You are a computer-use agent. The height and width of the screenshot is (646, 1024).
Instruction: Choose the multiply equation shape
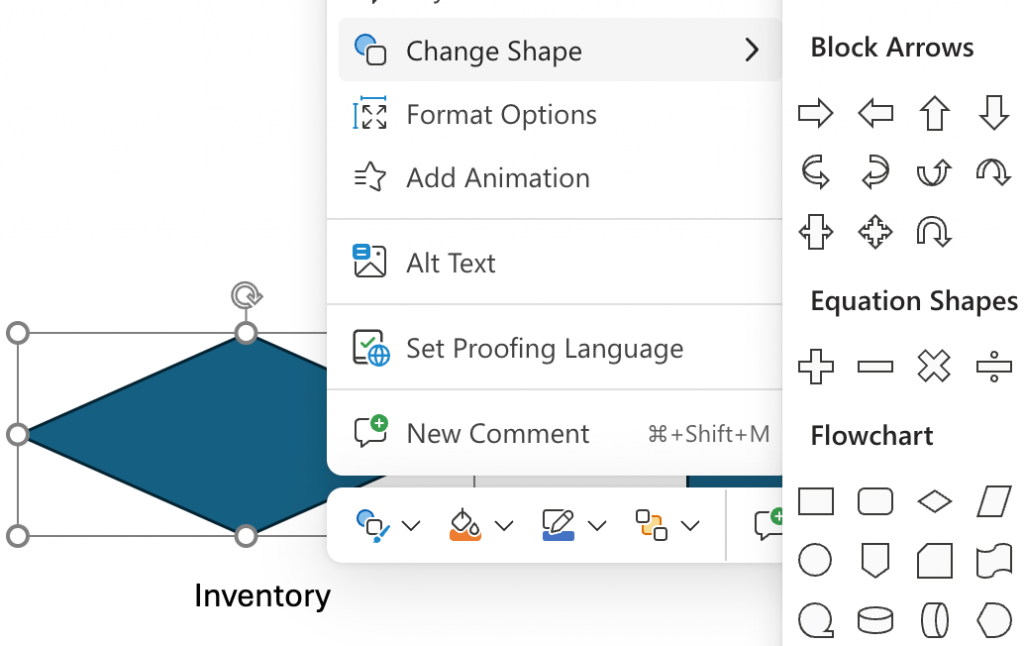[934, 366]
